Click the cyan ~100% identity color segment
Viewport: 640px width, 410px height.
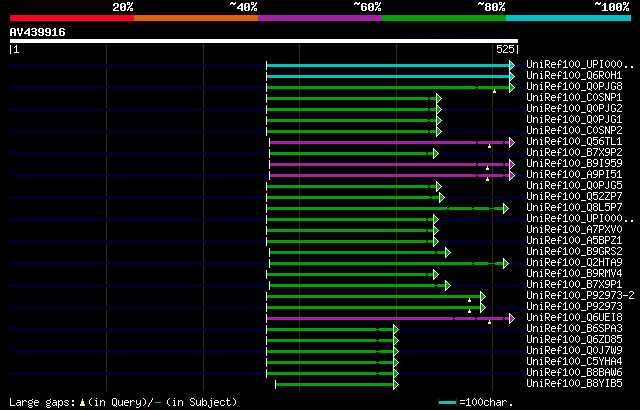(569, 18)
